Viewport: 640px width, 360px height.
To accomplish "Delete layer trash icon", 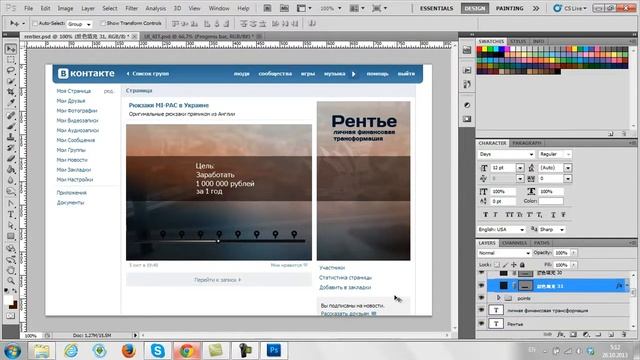I will [x=624, y=334].
